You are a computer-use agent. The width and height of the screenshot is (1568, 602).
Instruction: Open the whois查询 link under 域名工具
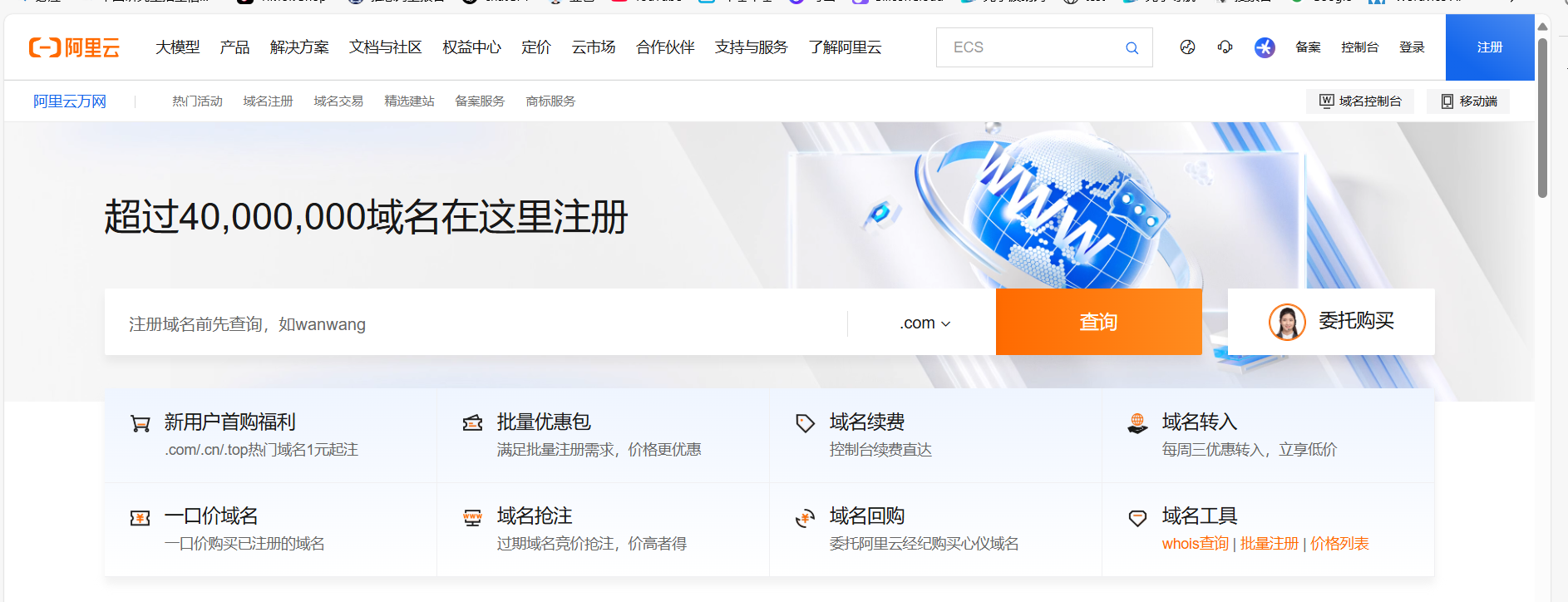point(1195,544)
